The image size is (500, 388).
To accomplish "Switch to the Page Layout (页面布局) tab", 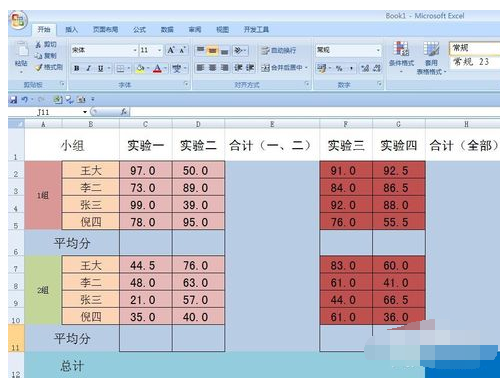I will (105, 30).
